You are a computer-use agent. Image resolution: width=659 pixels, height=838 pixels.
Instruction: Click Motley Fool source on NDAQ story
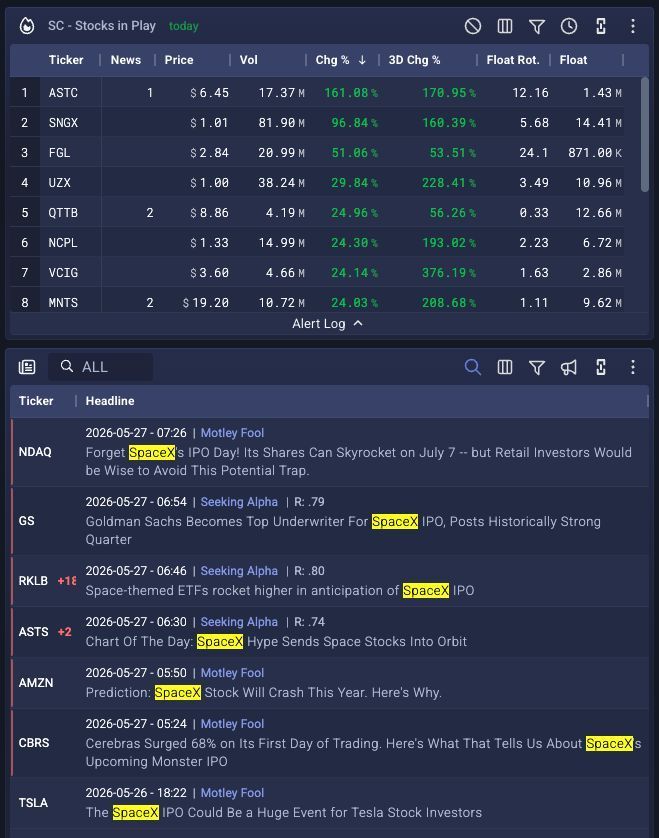[x=232, y=433]
